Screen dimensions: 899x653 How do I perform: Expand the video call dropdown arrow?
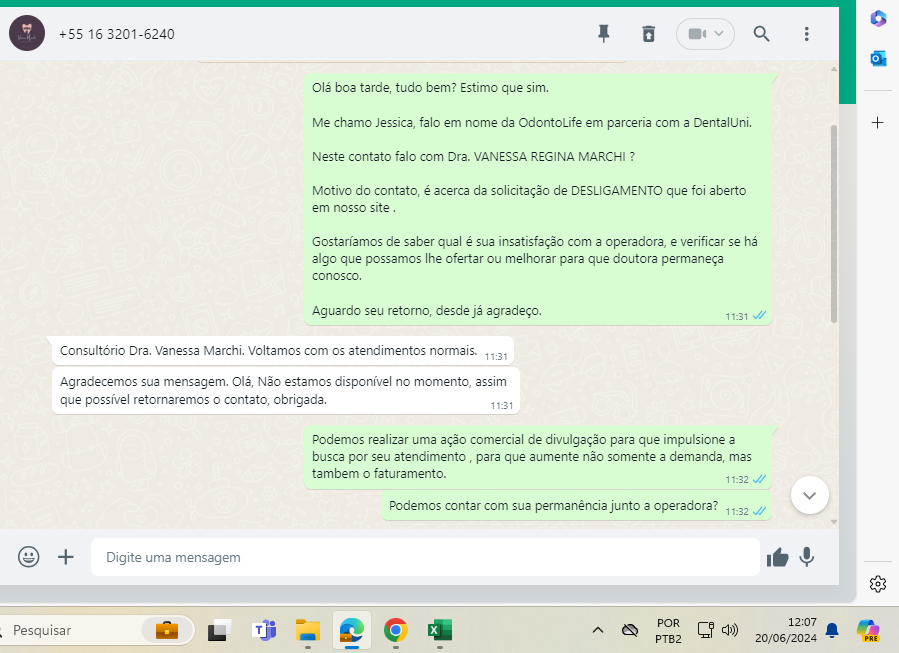coord(719,33)
